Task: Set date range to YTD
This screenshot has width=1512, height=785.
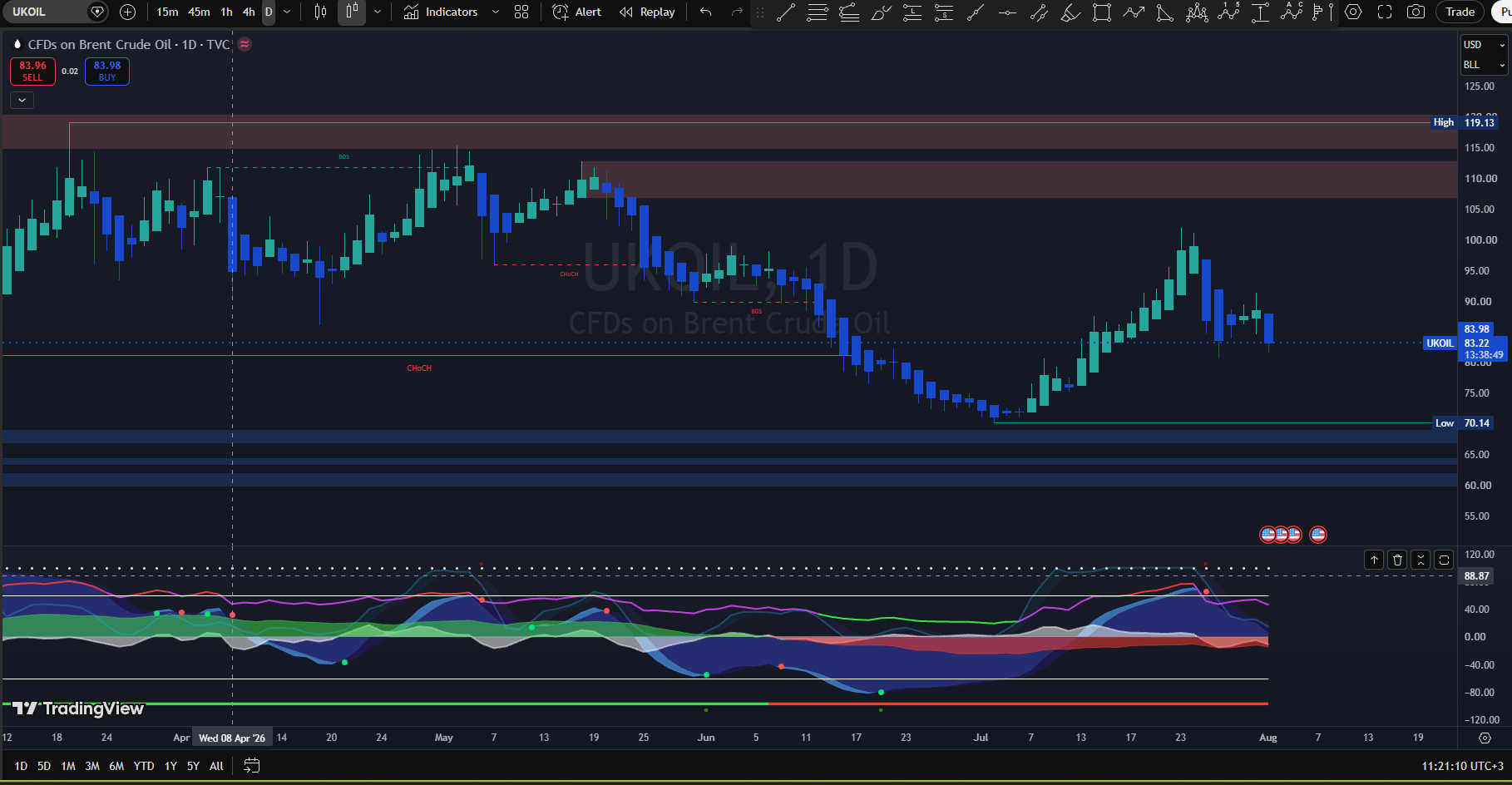Action: pos(144,766)
